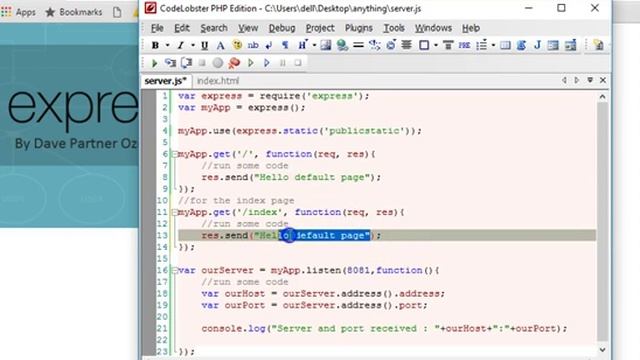Open the Project menu
Viewport: 640px width, 360px height.
coord(320,28)
